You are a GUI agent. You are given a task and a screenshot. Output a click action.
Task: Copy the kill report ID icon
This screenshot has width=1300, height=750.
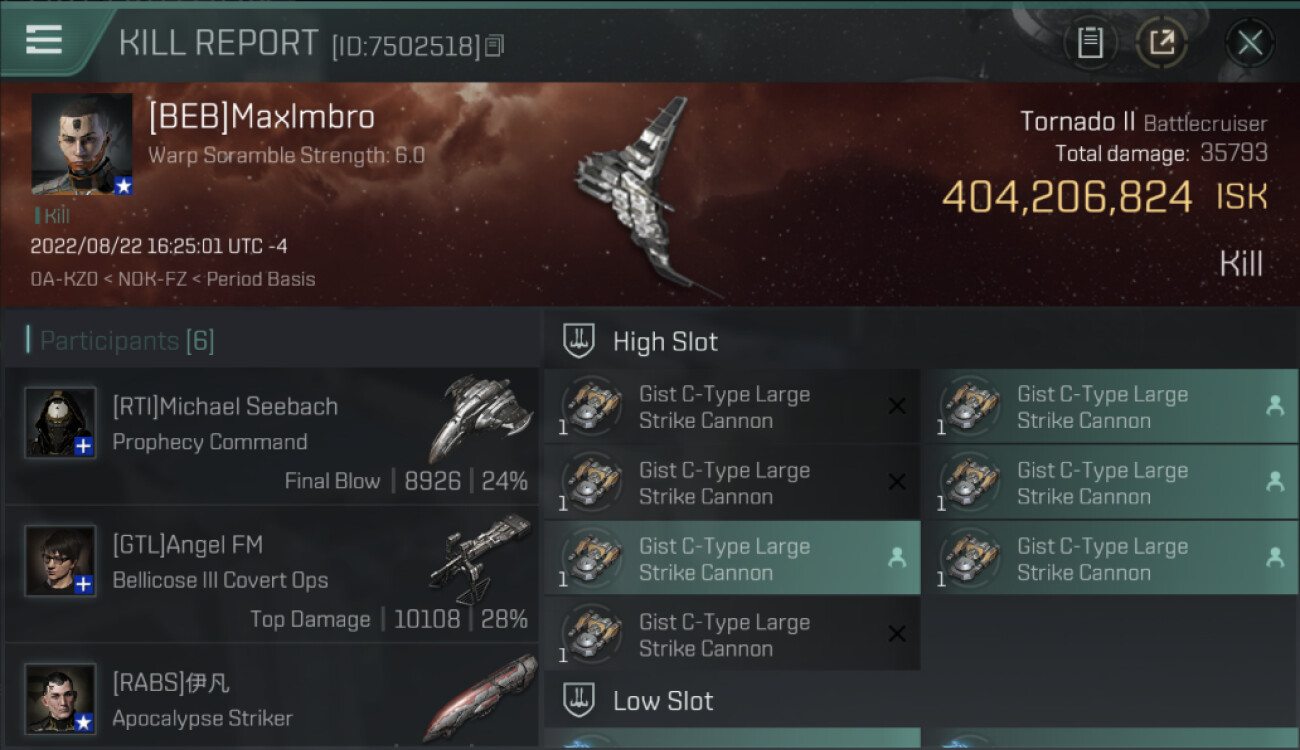point(494,46)
